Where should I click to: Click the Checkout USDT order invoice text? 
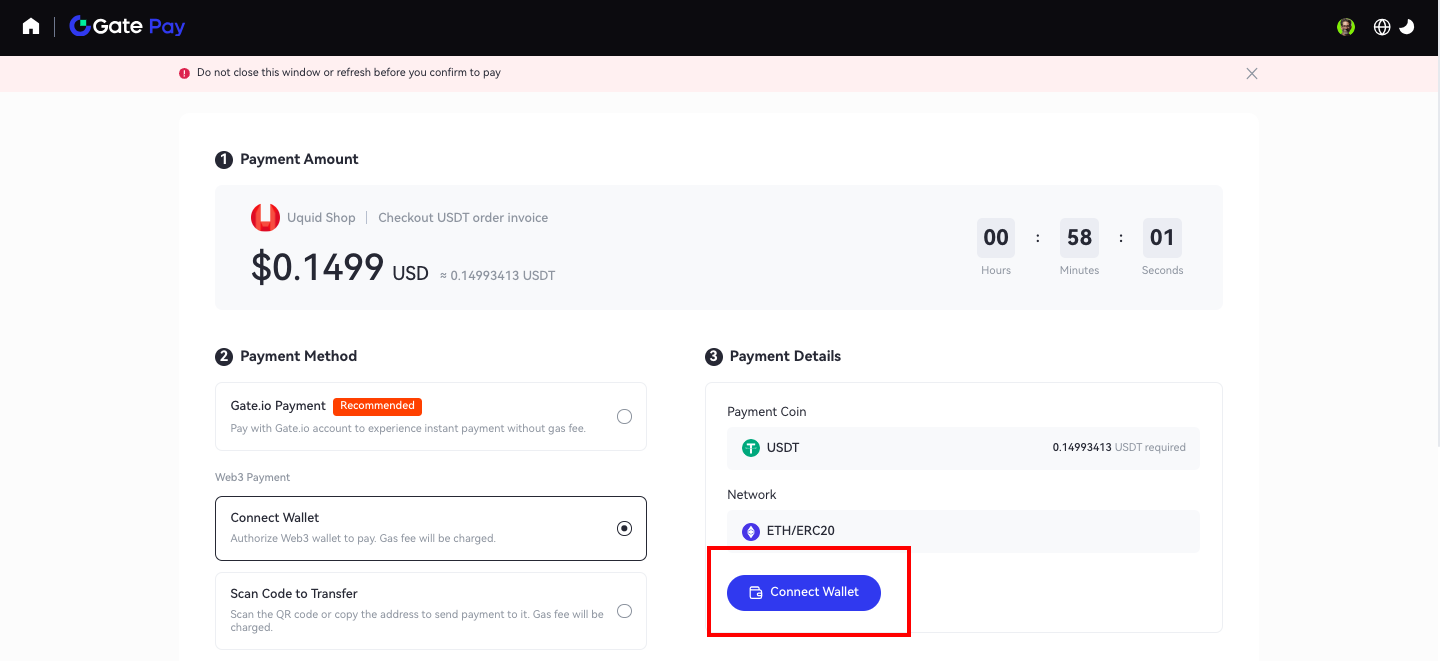463,218
